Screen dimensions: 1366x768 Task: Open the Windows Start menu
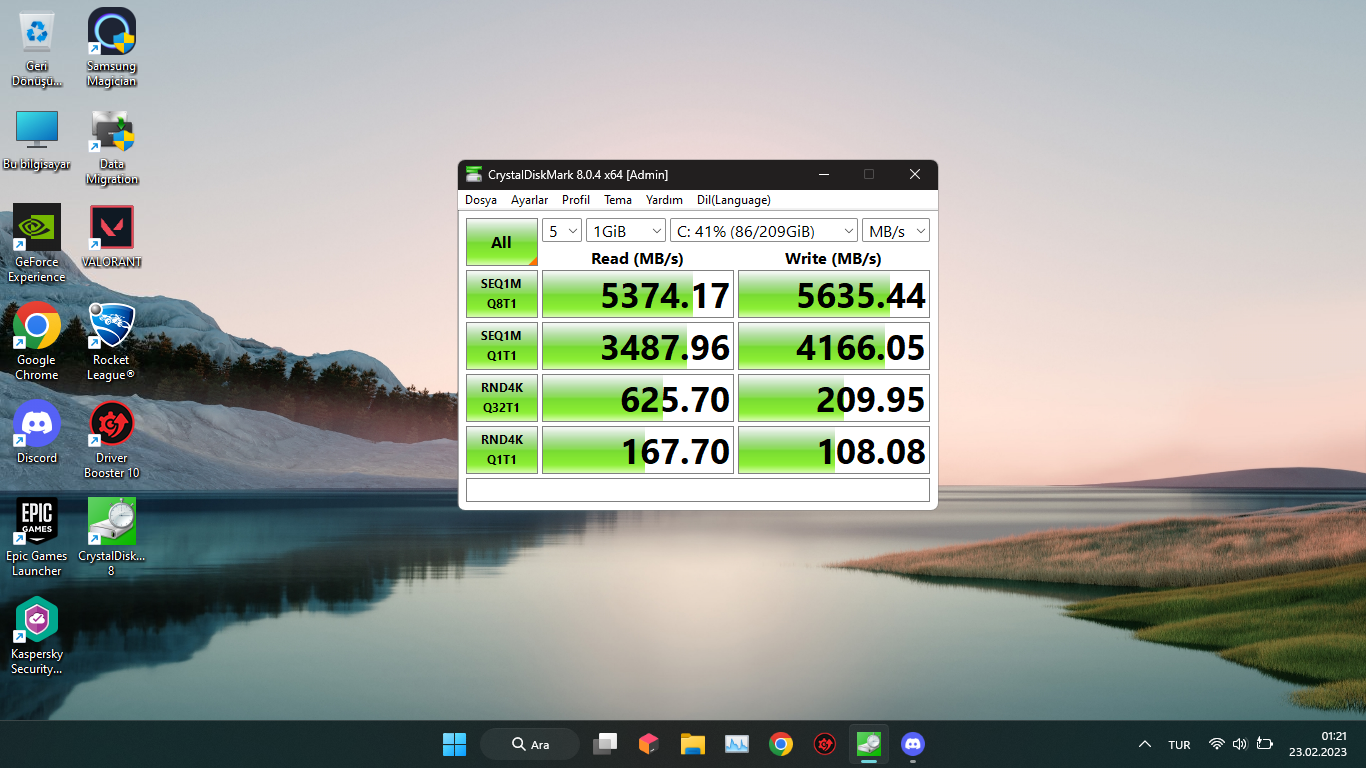tap(455, 744)
